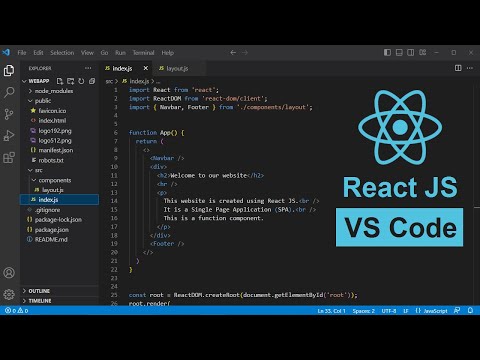The height and width of the screenshot is (360, 480).
Task: Open layout.js under components folder
Action: [x=52, y=190]
